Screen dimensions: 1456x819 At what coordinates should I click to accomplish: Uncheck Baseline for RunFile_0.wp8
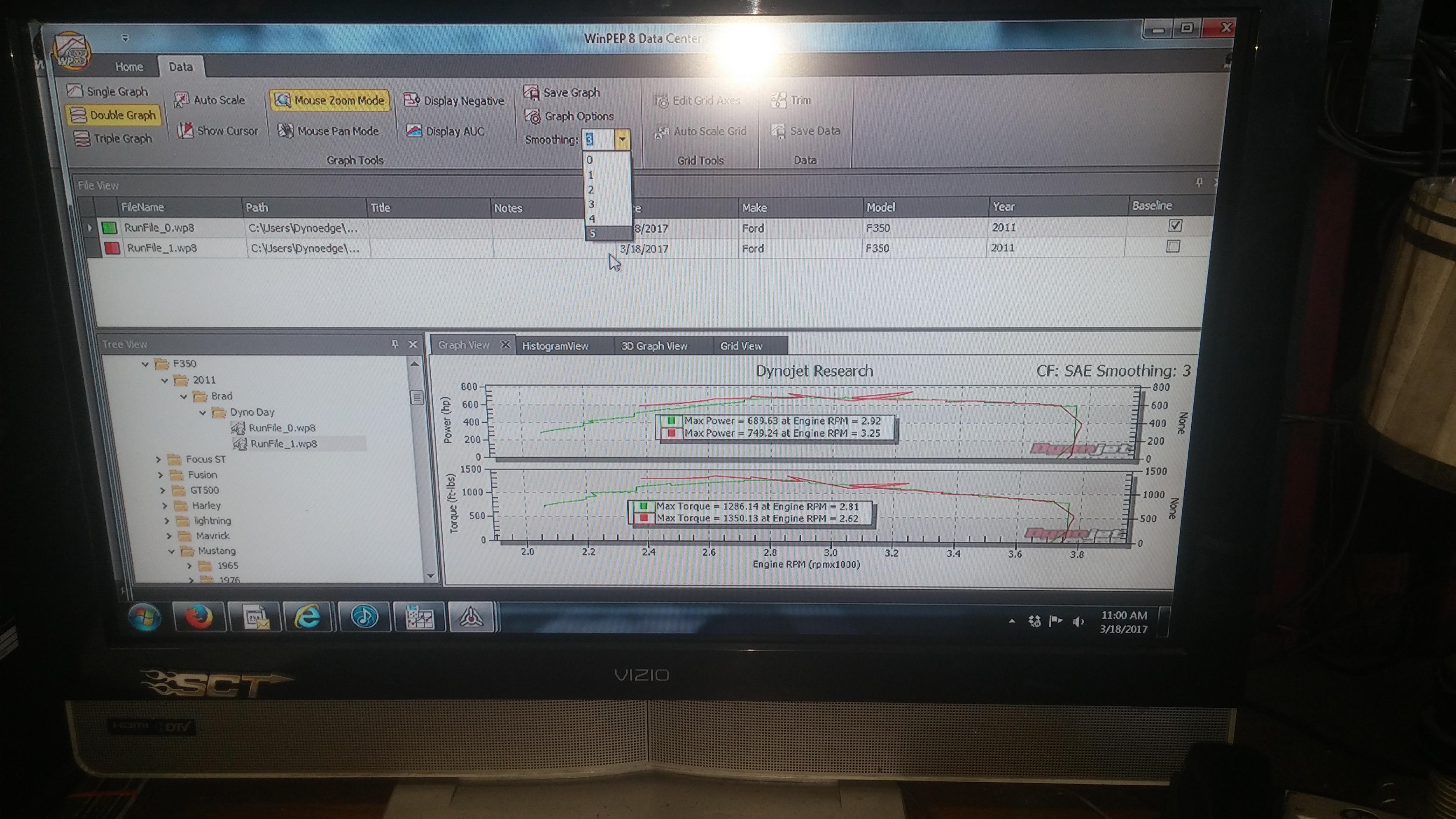click(1175, 225)
